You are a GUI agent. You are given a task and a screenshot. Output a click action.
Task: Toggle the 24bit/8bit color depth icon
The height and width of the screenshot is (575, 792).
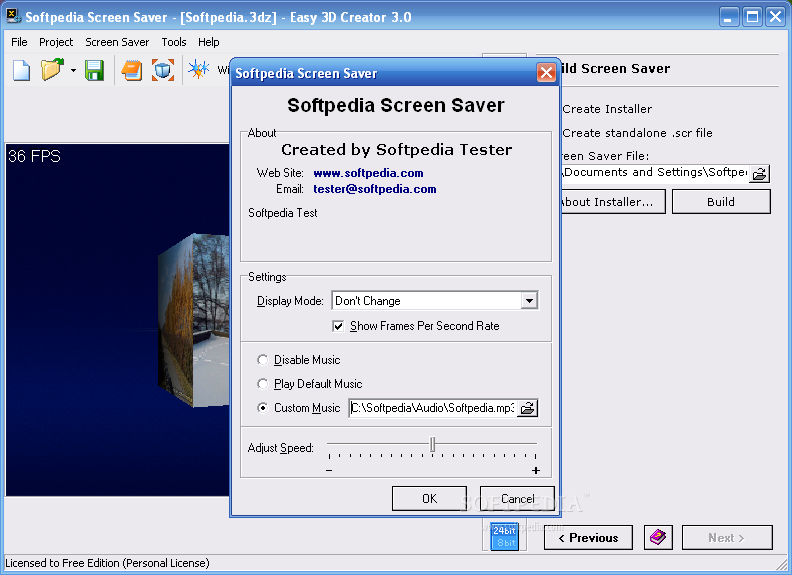point(504,537)
